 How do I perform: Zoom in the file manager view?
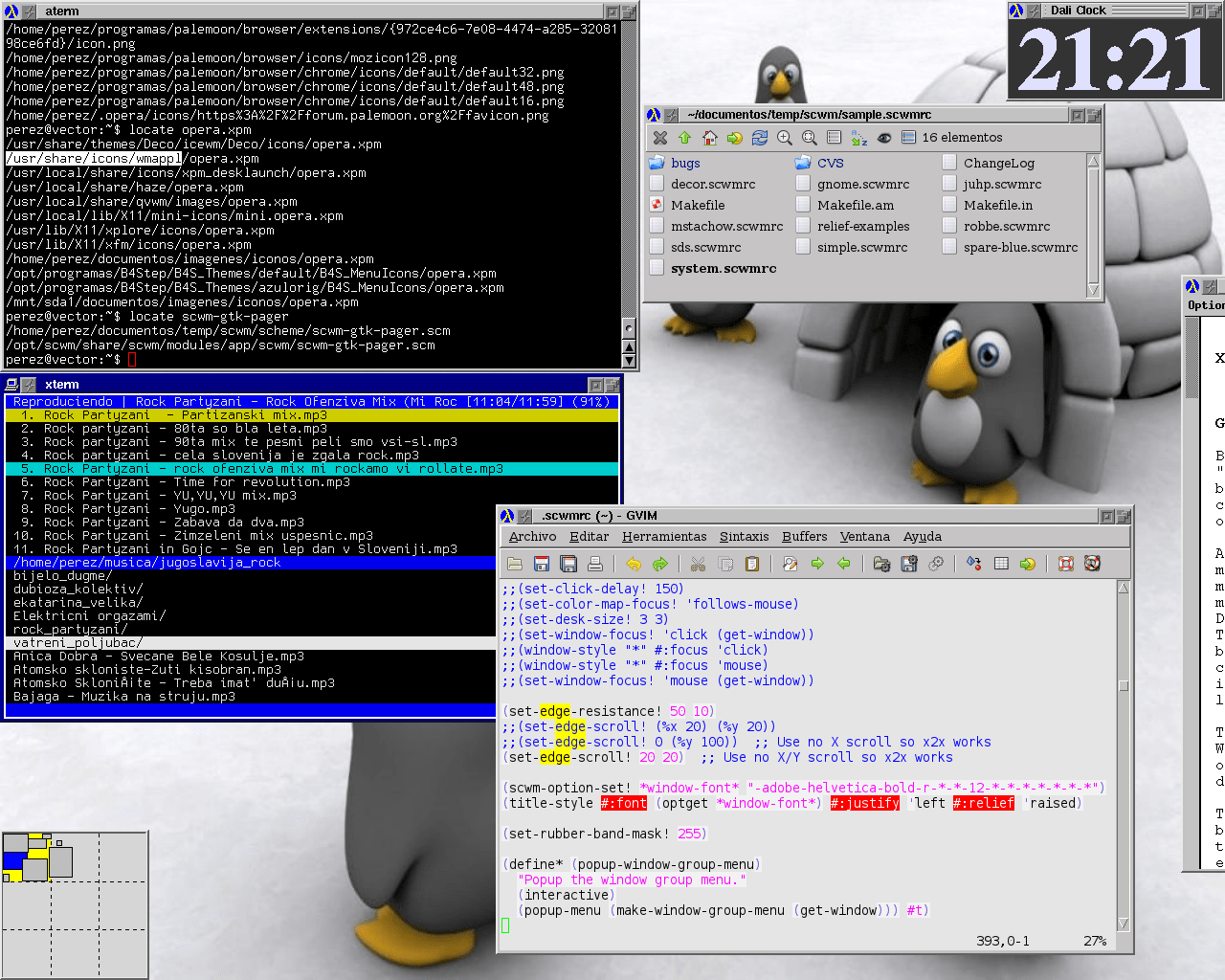pos(785,138)
